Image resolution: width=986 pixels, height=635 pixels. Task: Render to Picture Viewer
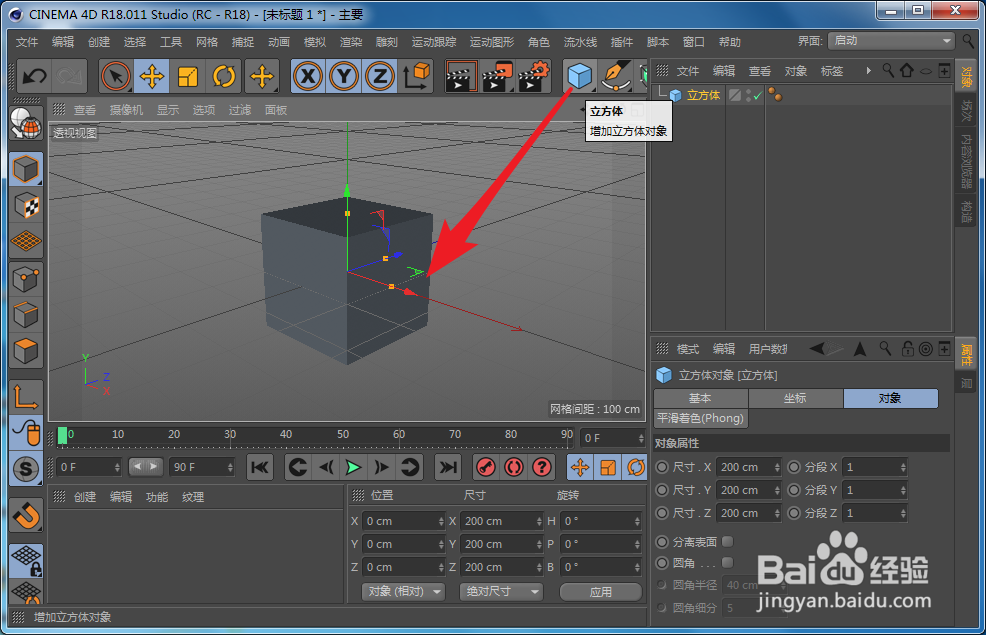(x=497, y=77)
